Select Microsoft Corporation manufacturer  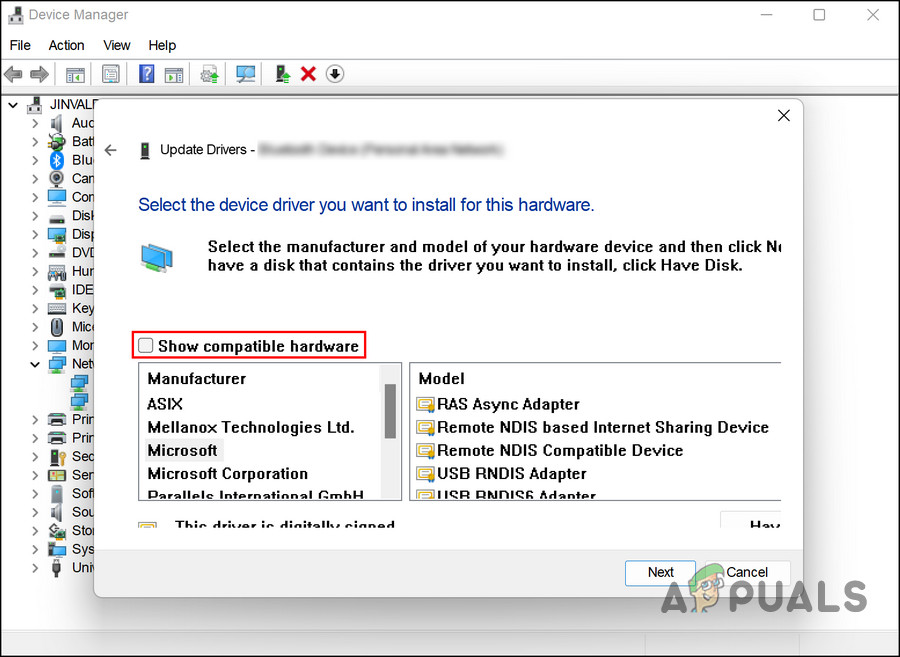[x=227, y=474]
